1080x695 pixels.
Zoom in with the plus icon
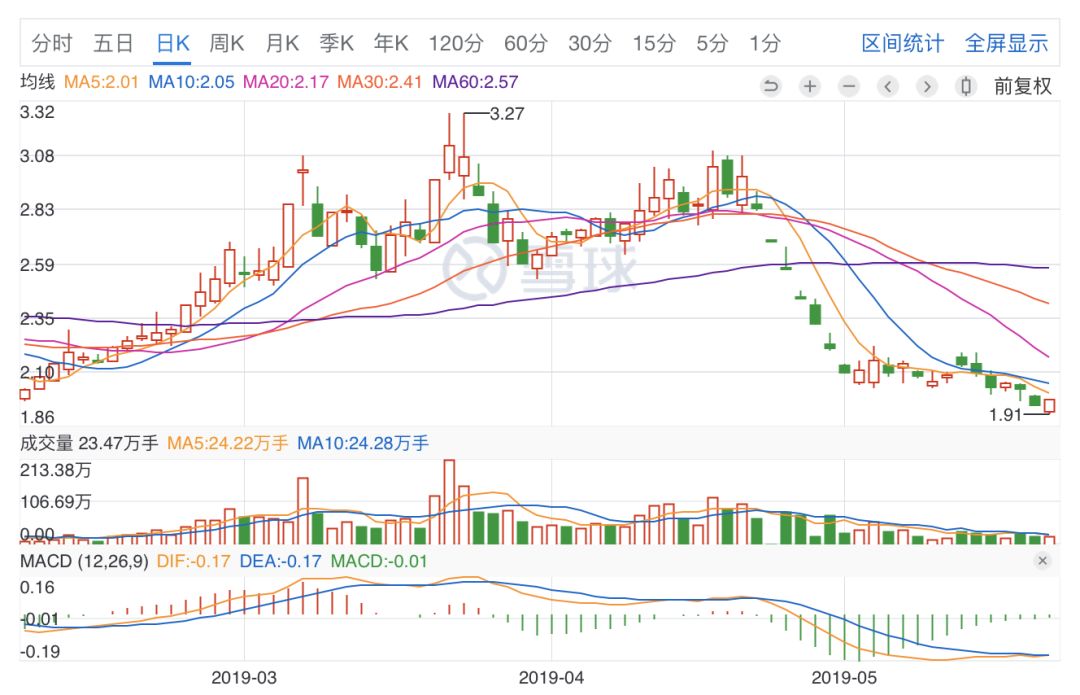pyautogui.click(x=810, y=86)
